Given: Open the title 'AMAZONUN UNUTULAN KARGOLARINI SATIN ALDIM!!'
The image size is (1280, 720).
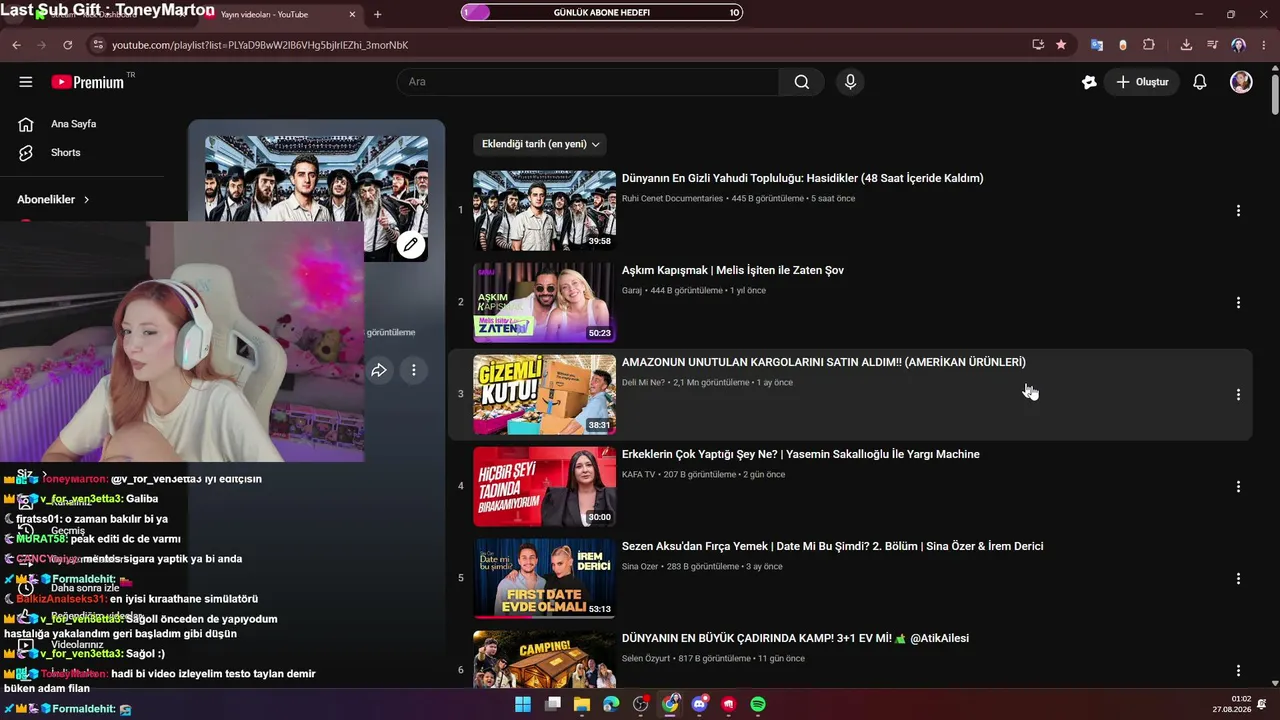Looking at the screenshot, I should pos(824,362).
